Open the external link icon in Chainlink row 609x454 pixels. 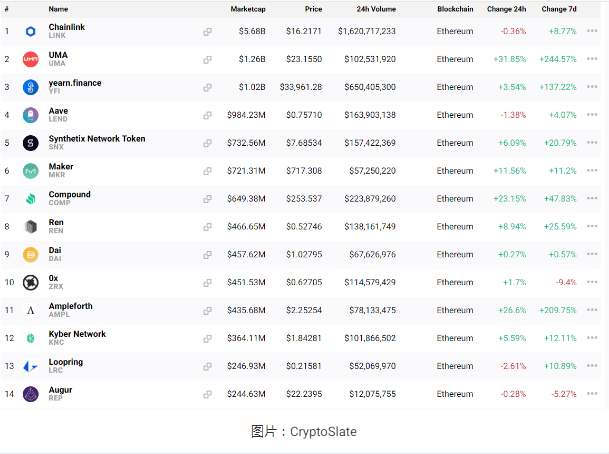[x=207, y=32]
